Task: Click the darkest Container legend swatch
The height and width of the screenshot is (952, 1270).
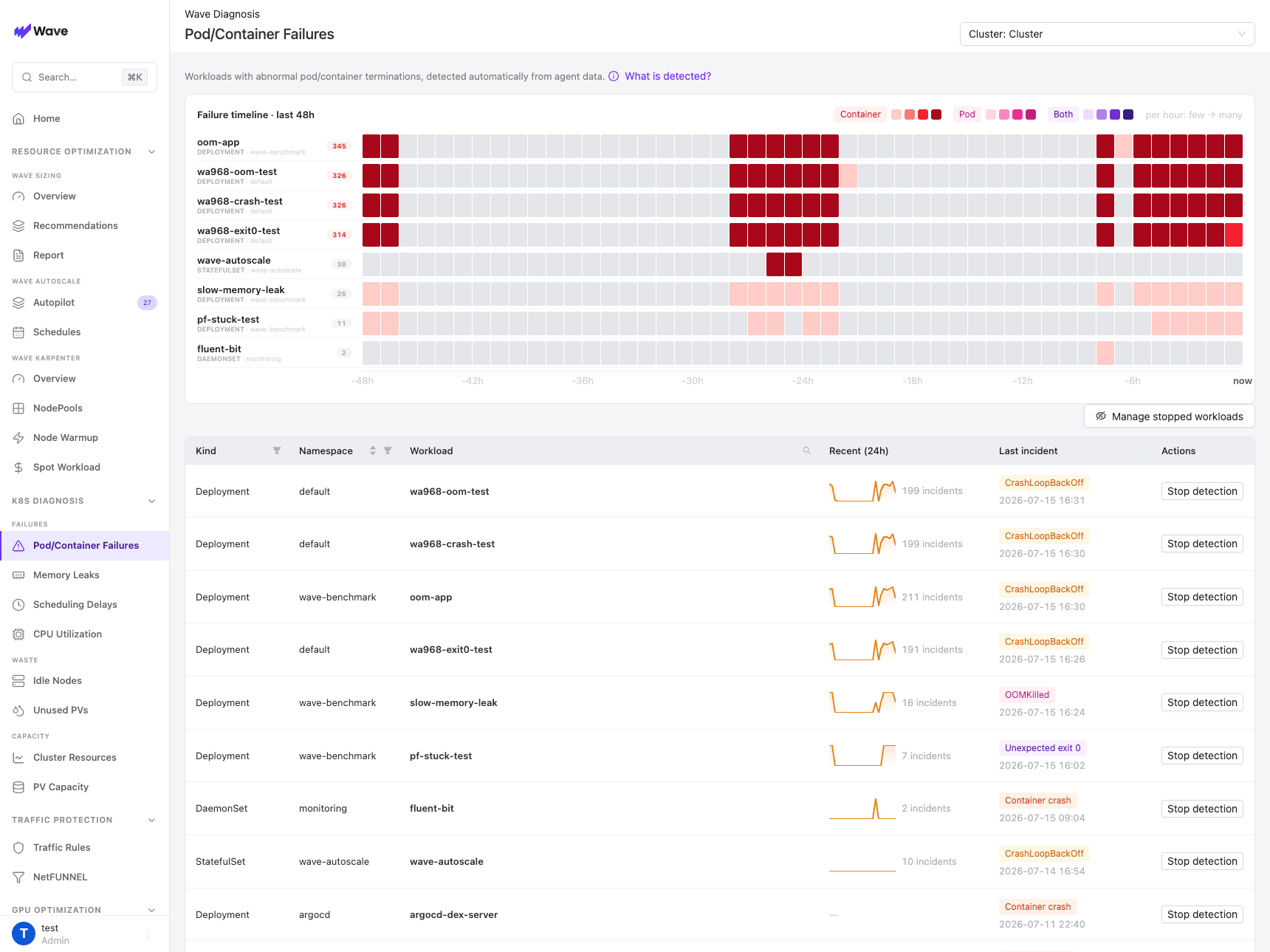Action: pyautogui.click(x=936, y=114)
